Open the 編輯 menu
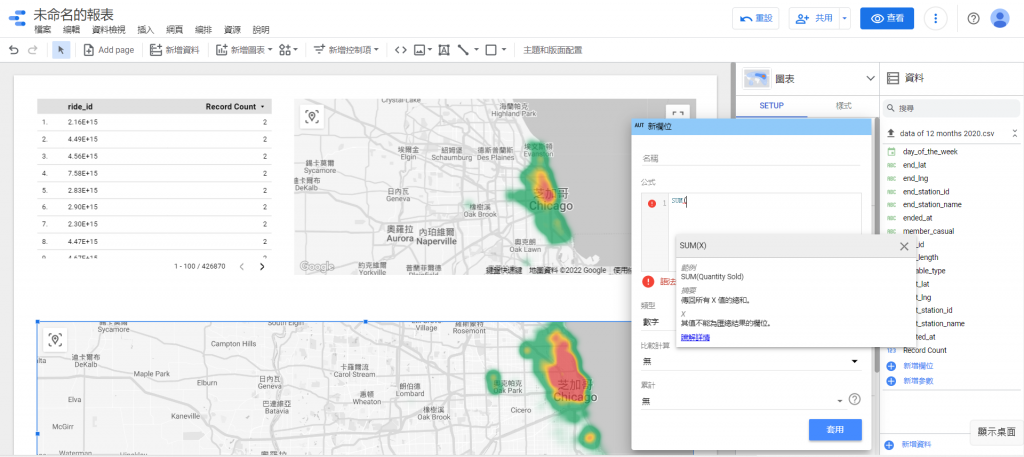The height and width of the screenshot is (457, 1024). pyautogui.click(x=72, y=30)
